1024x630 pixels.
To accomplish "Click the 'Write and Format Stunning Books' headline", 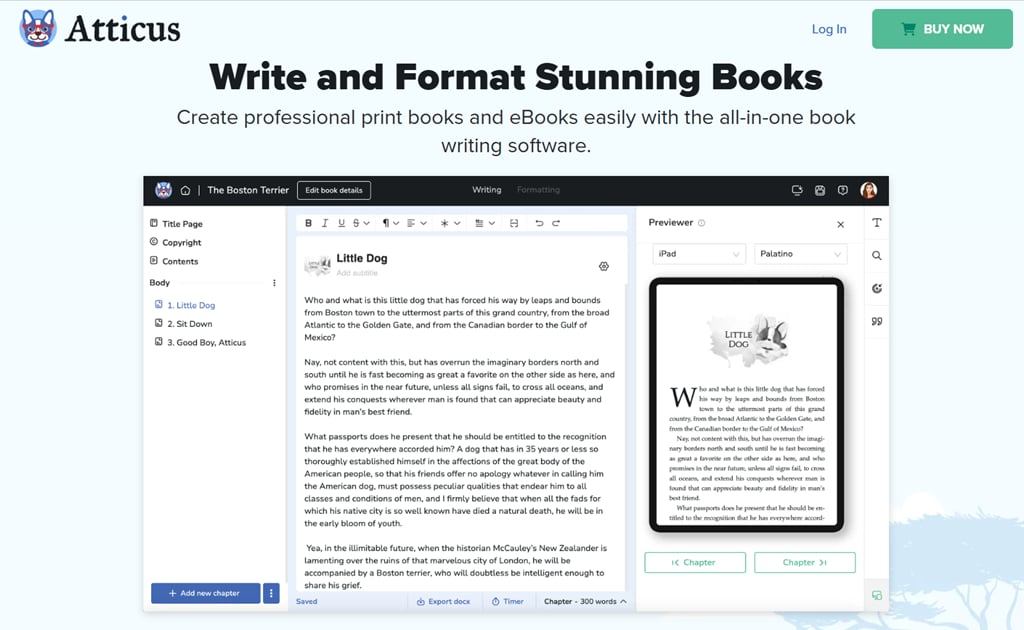I will pyautogui.click(x=516, y=77).
